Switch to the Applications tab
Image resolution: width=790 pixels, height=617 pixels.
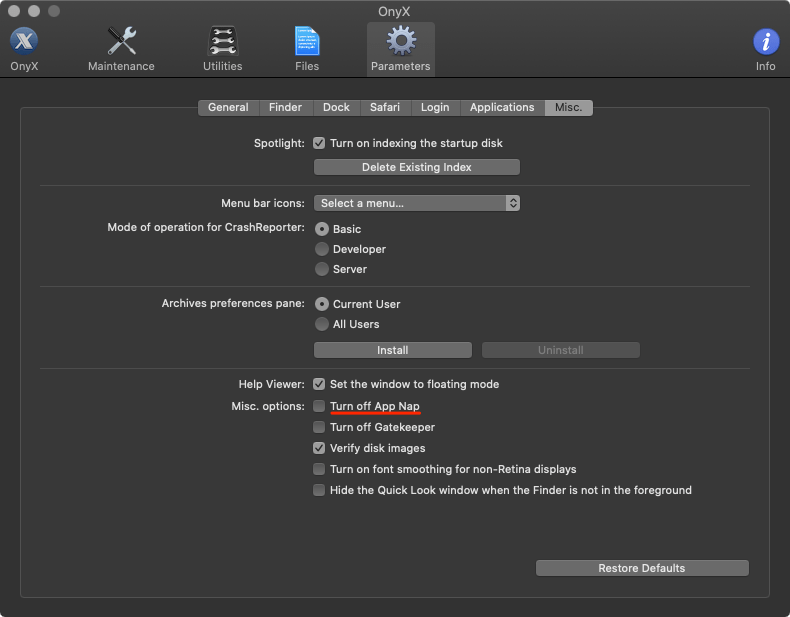(502, 107)
